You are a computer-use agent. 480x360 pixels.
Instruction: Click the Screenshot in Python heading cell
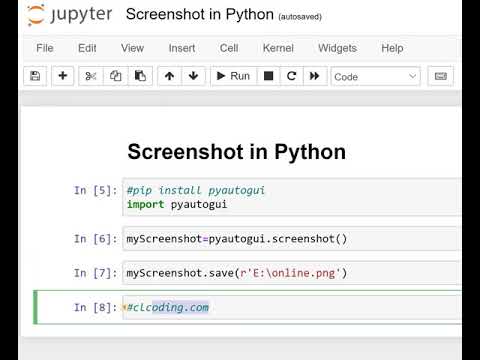(x=237, y=152)
